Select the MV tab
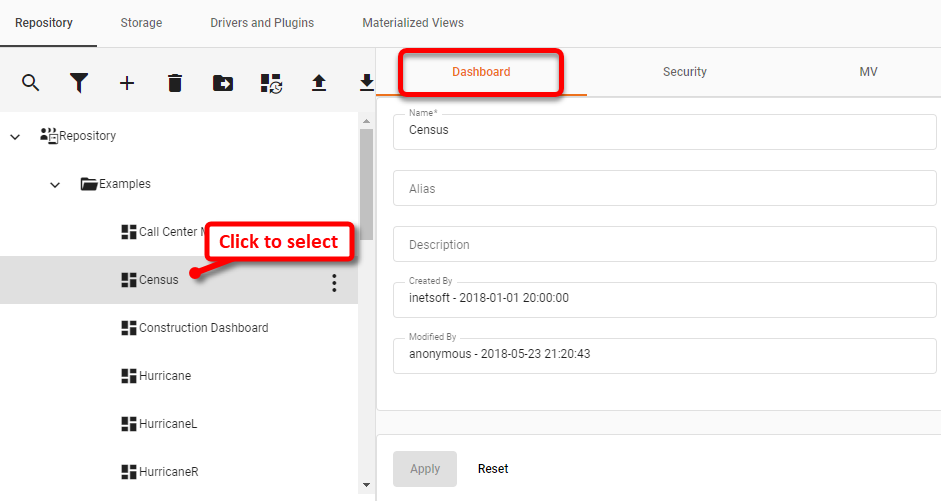The height and width of the screenshot is (501, 941). pyautogui.click(x=868, y=72)
